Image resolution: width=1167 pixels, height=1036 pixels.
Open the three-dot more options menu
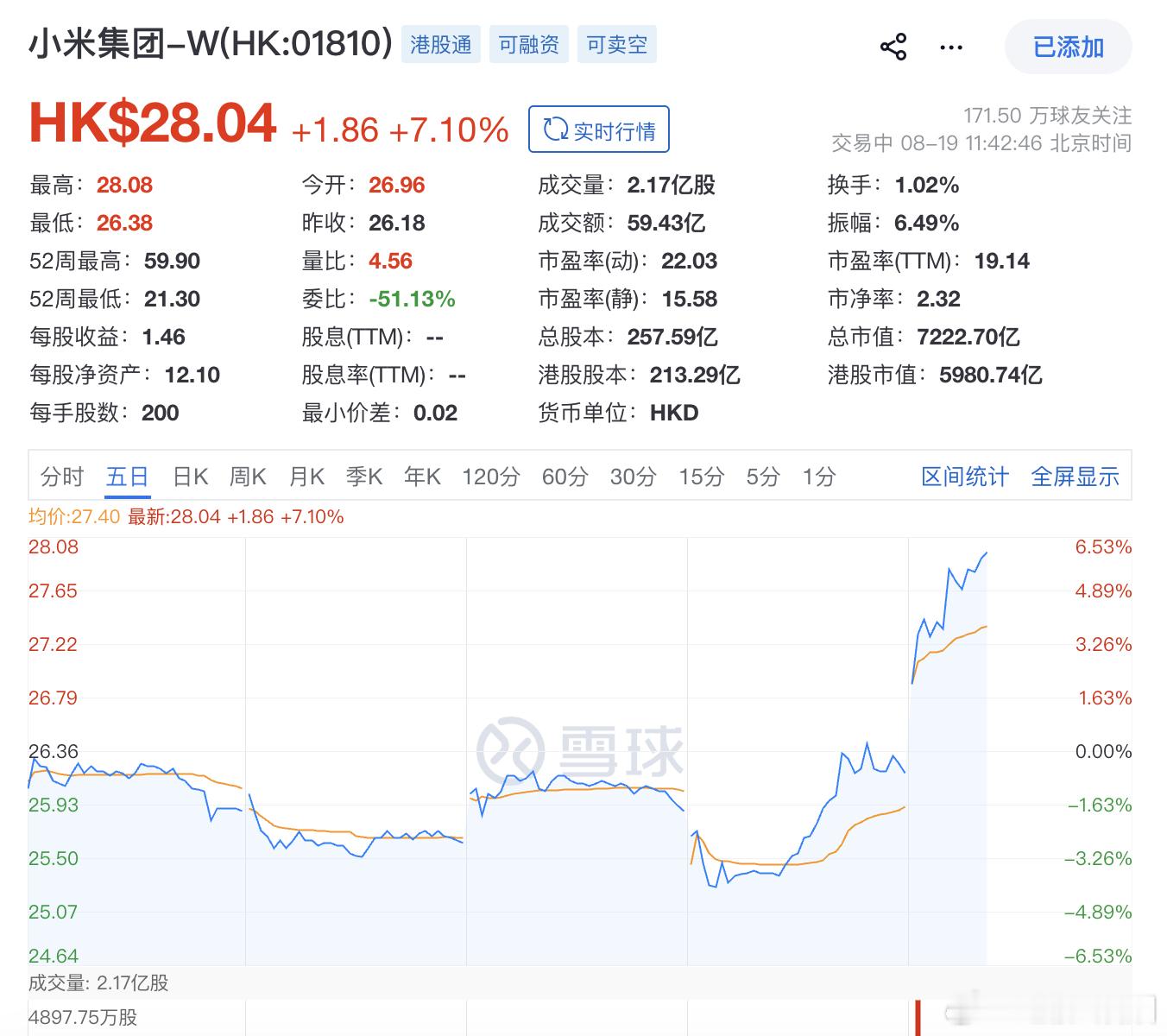(x=951, y=47)
